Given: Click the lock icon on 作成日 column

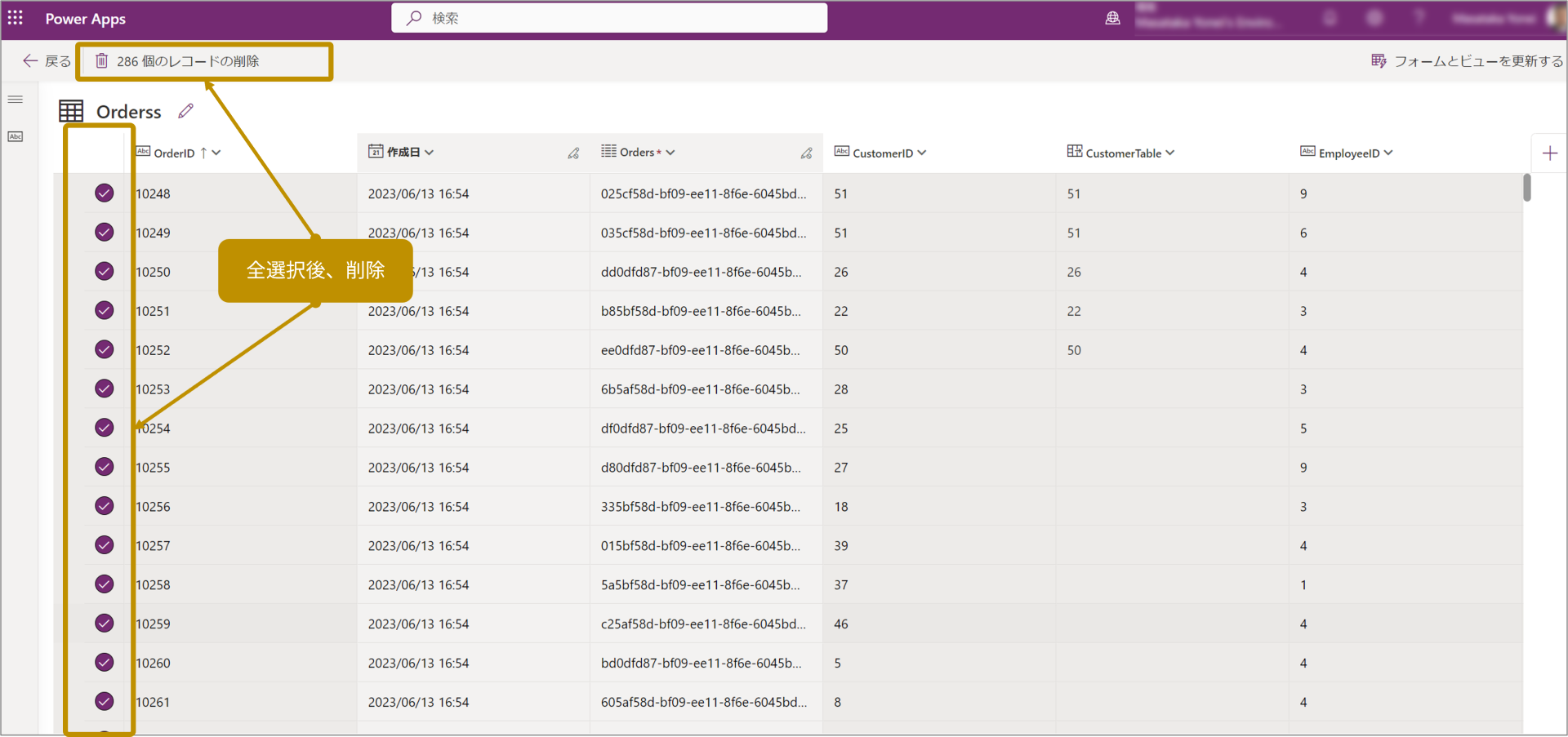Looking at the screenshot, I should click(x=573, y=153).
